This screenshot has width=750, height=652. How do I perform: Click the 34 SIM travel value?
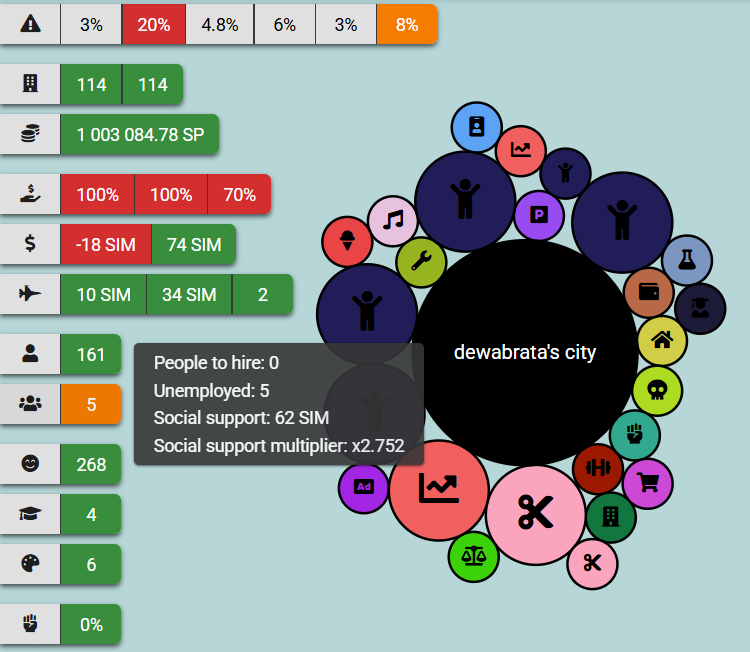coord(189,294)
